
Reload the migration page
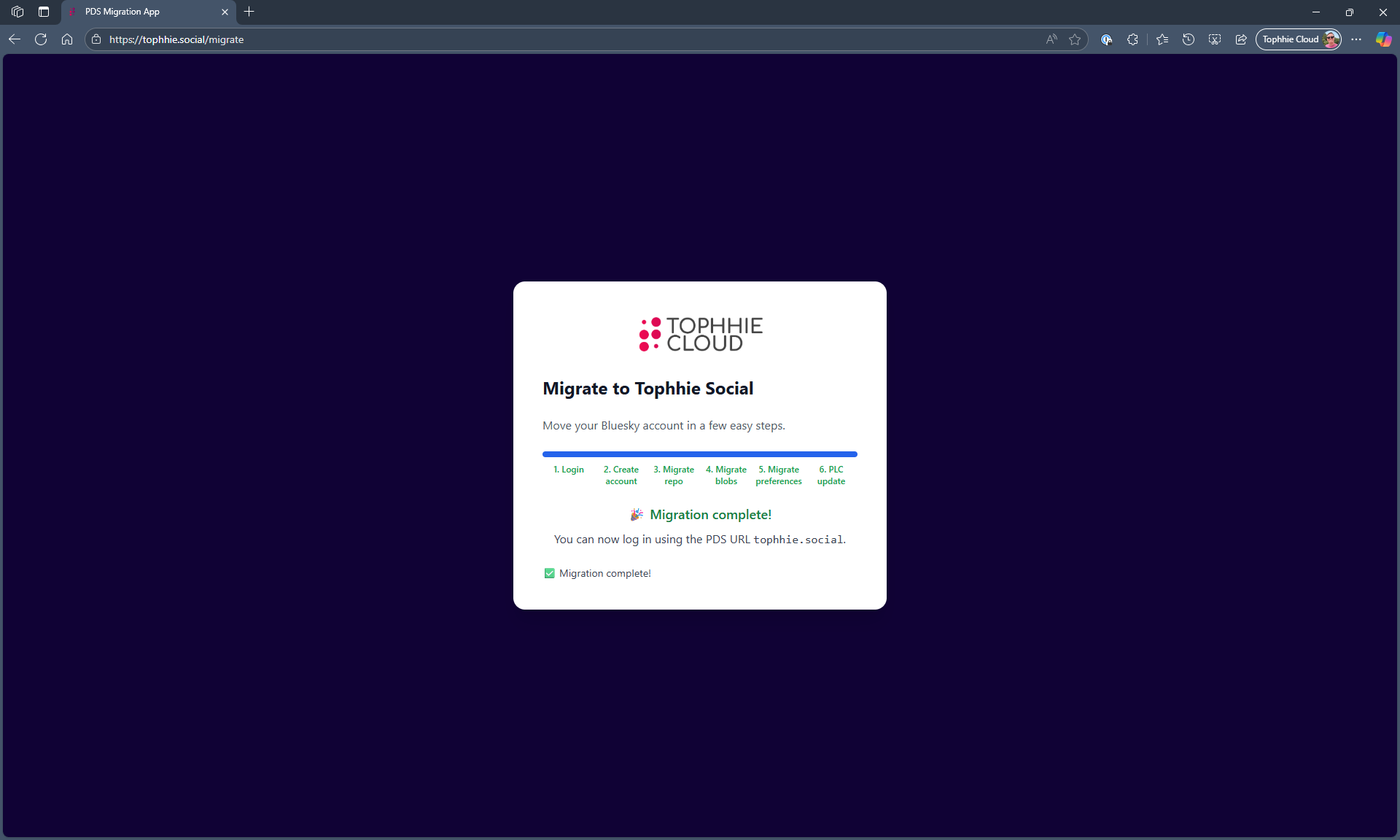coord(41,39)
